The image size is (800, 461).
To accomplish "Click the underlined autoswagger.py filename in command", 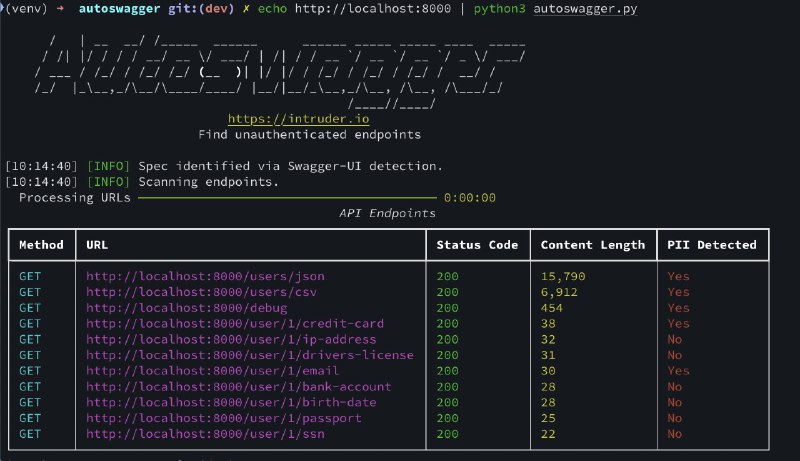I will (x=585, y=9).
